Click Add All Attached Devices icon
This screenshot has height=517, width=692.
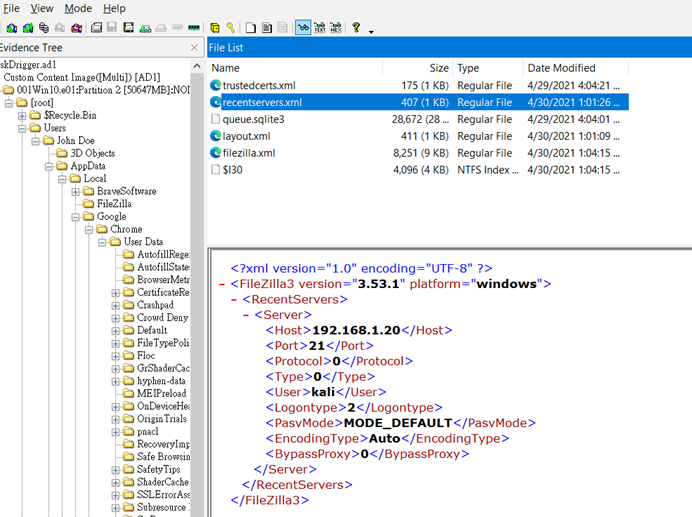click(x=28, y=28)
